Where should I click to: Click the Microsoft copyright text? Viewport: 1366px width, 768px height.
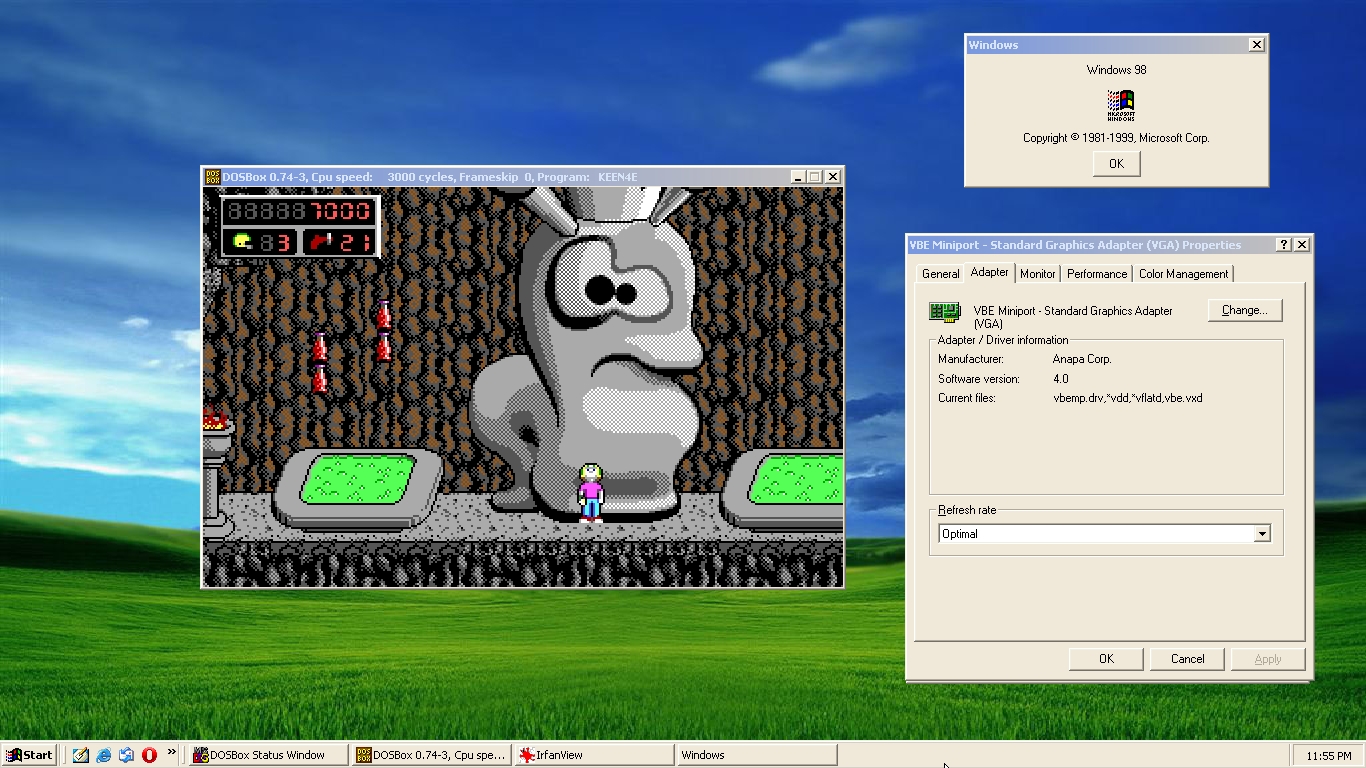1116,138
